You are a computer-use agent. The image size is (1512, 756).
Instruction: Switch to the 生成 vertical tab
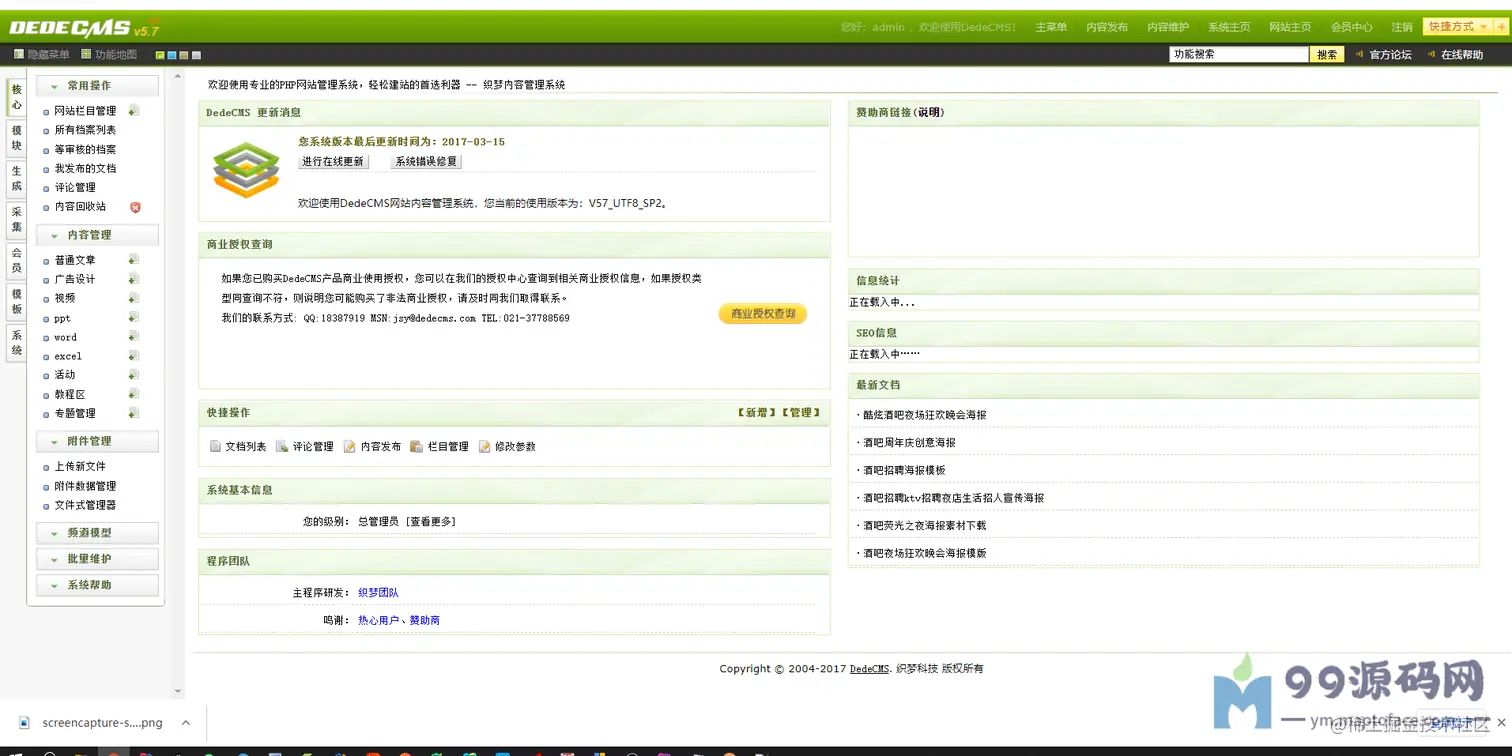coord(16,179)
